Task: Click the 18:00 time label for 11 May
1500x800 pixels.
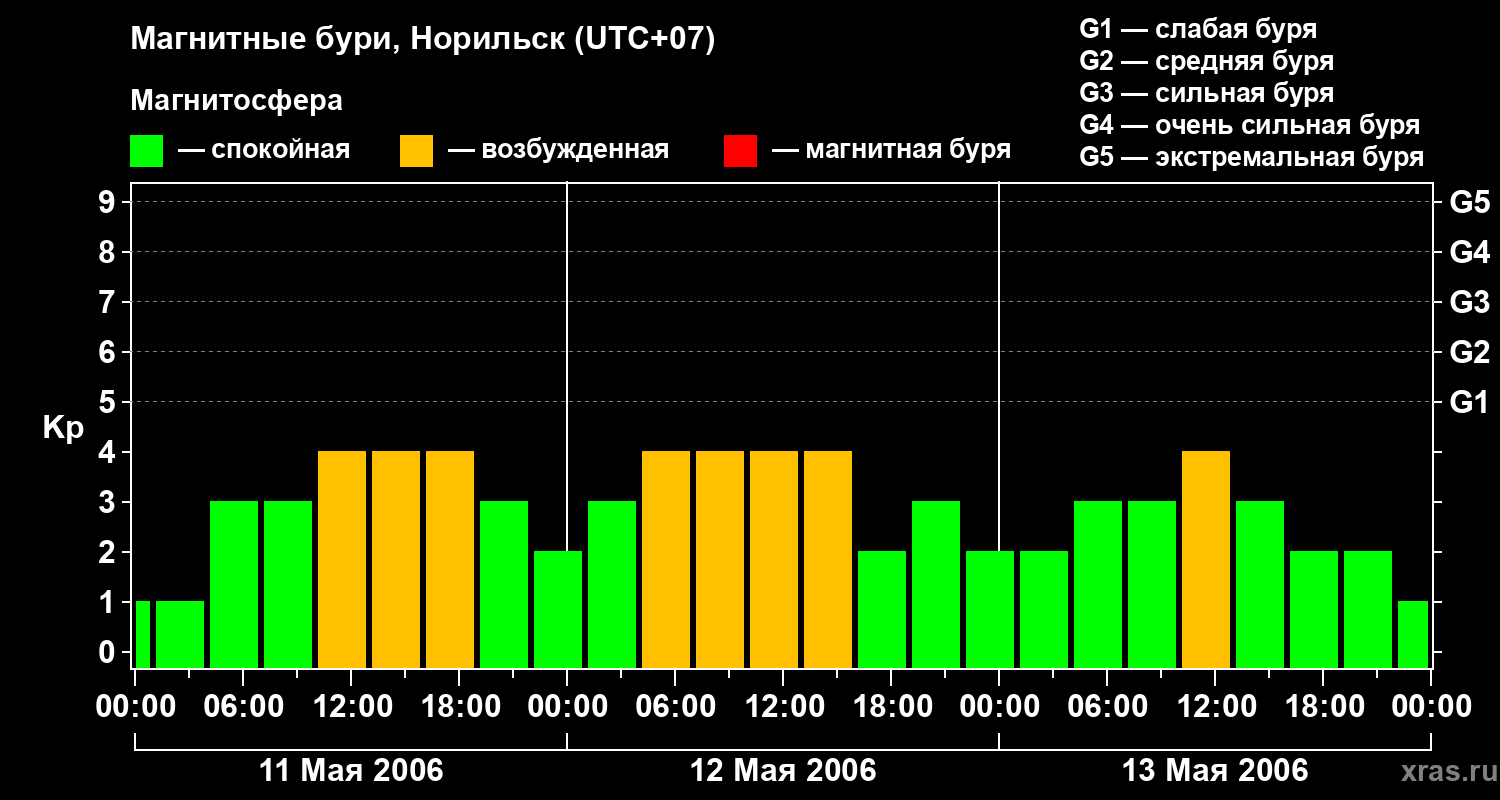Action: (x=459, y=707)
